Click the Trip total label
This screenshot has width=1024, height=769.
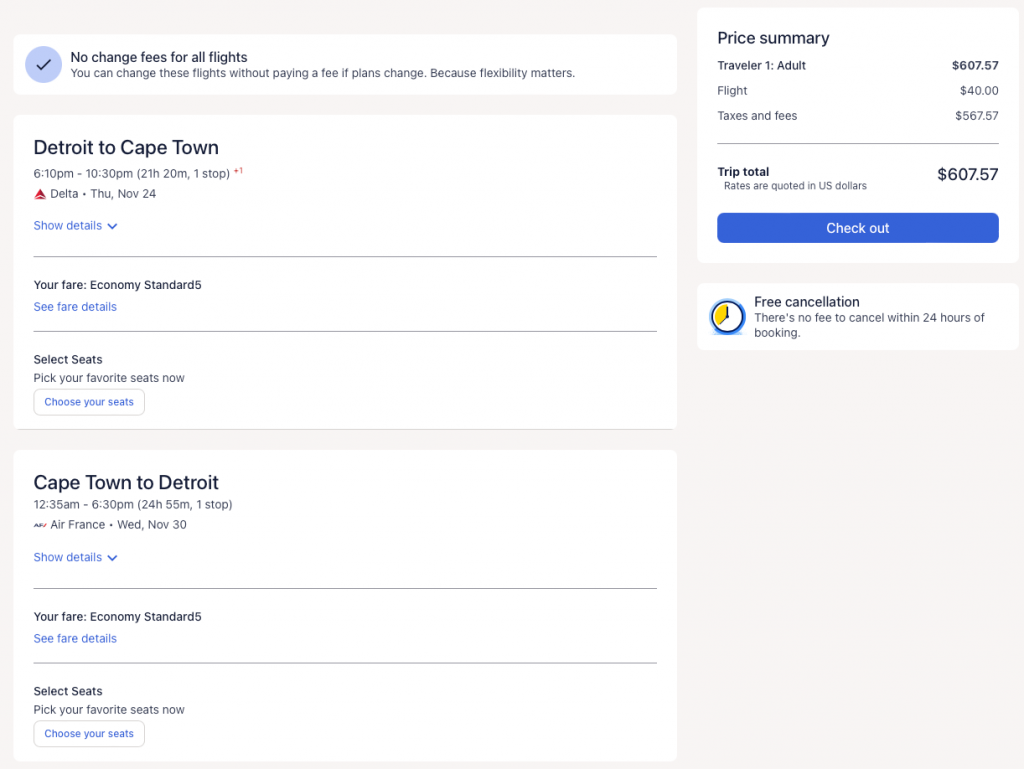click(x=743, y=172)
